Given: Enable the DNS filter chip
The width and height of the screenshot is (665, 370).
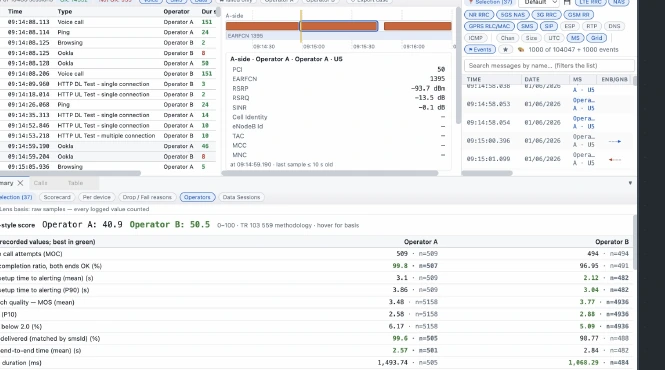Looking at the screenshot, I should pyautogui.click(x=614, y=26).
